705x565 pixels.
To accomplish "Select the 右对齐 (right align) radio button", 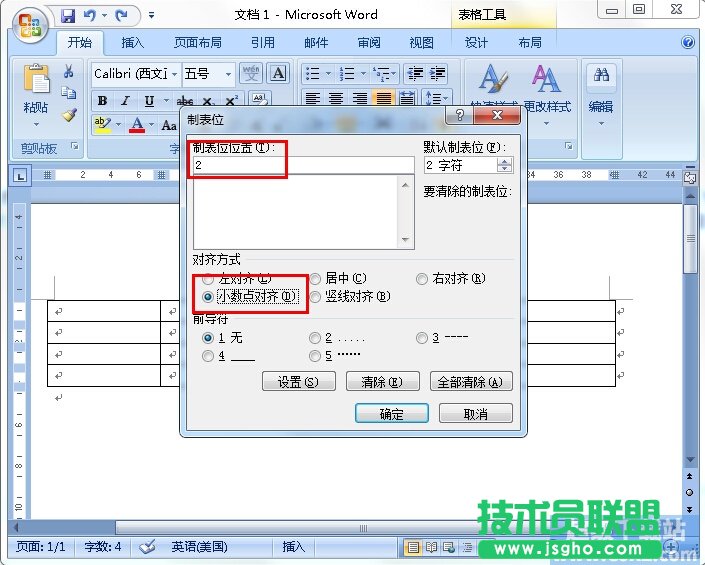I will pyautogui.click(x=422, y=279).
